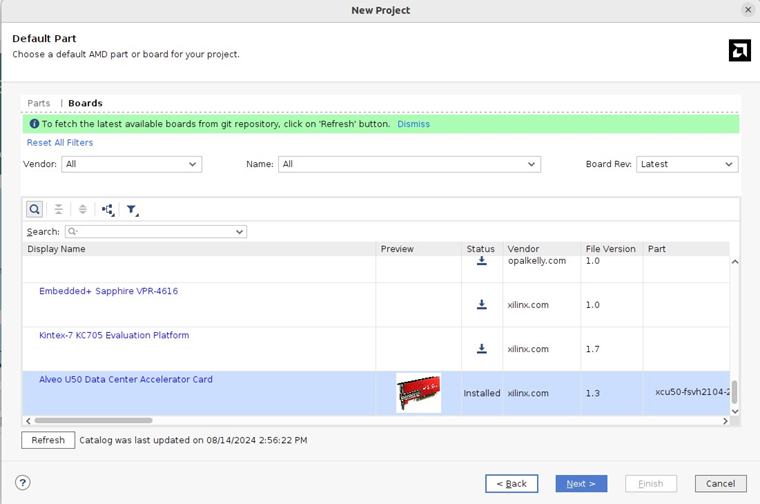Click the vertical scrollbar thumb
760x504 pixels.
pos(734,392)
